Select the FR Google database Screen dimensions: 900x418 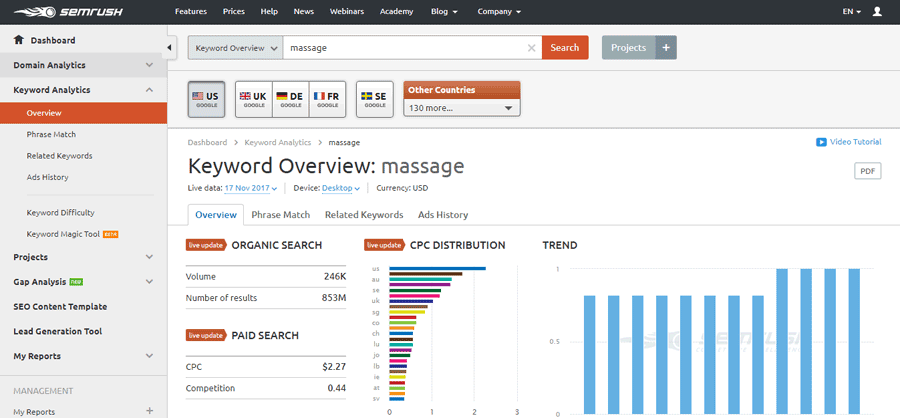tap(327, 99)
